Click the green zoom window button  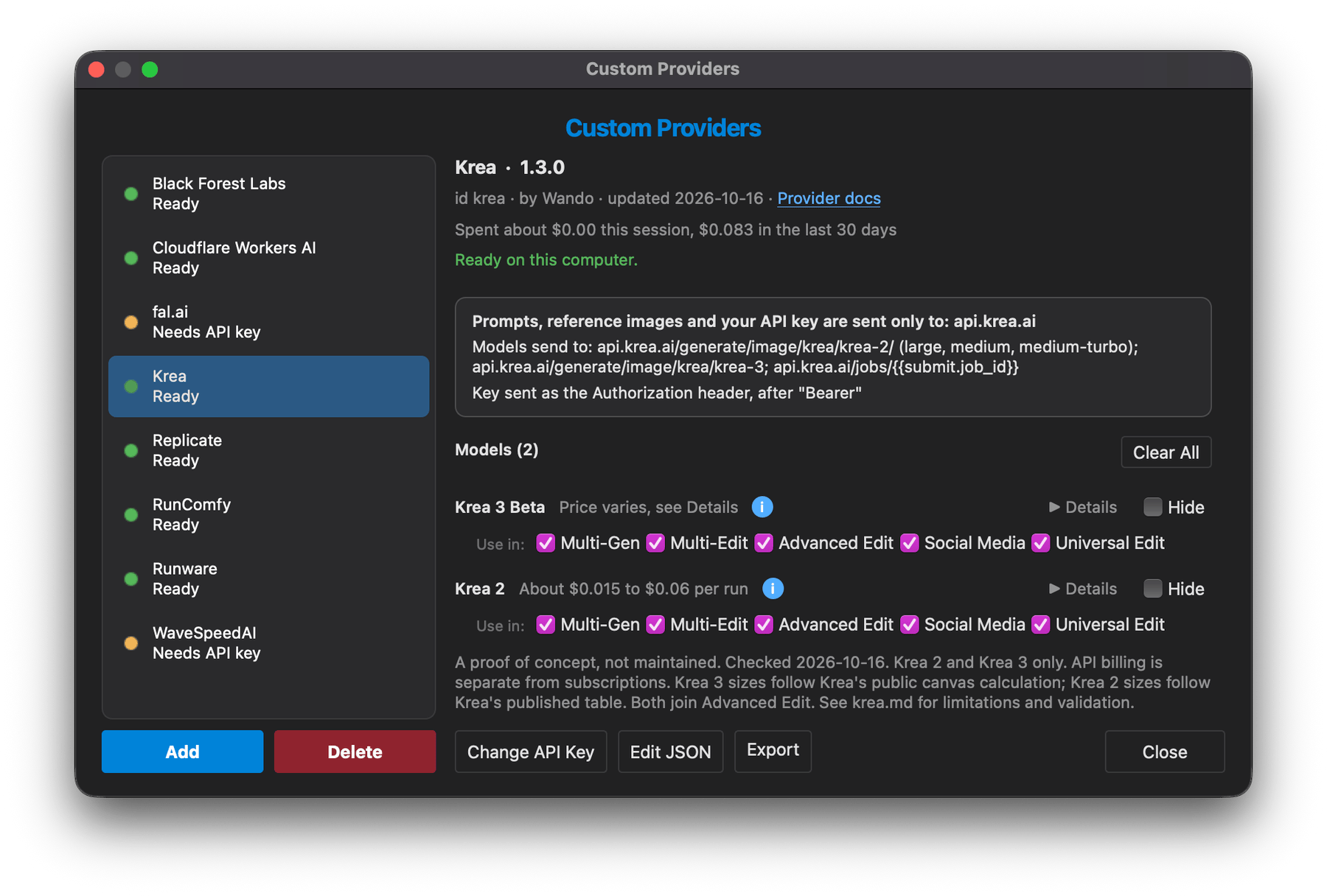(x=150, y=69)
